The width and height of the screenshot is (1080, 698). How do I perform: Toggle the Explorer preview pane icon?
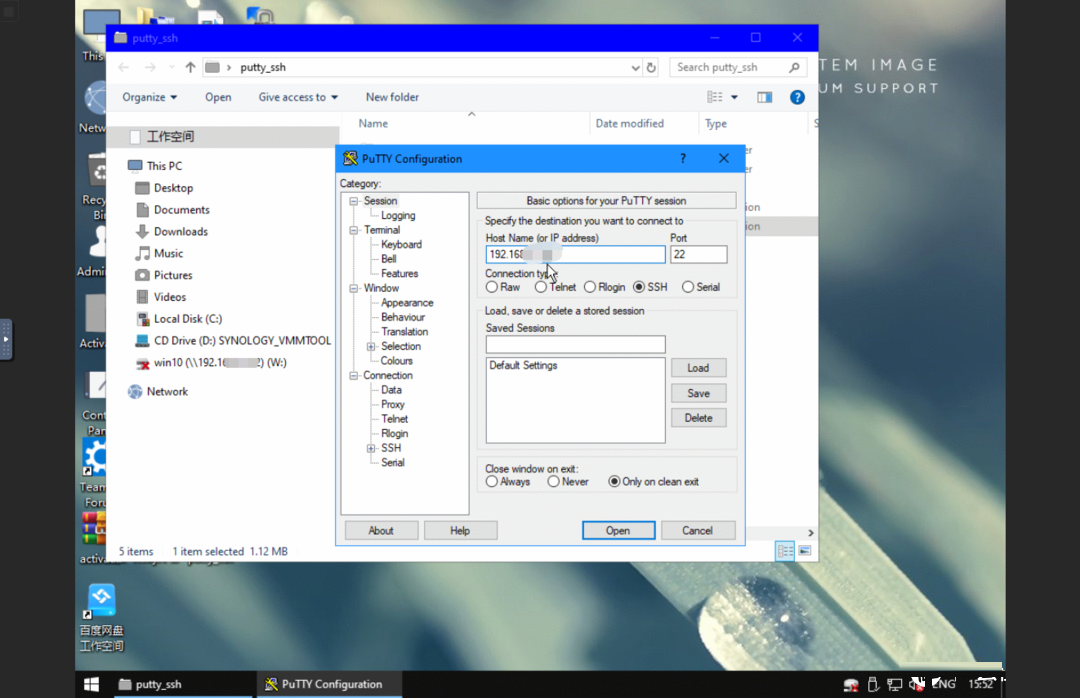point(765,97)
